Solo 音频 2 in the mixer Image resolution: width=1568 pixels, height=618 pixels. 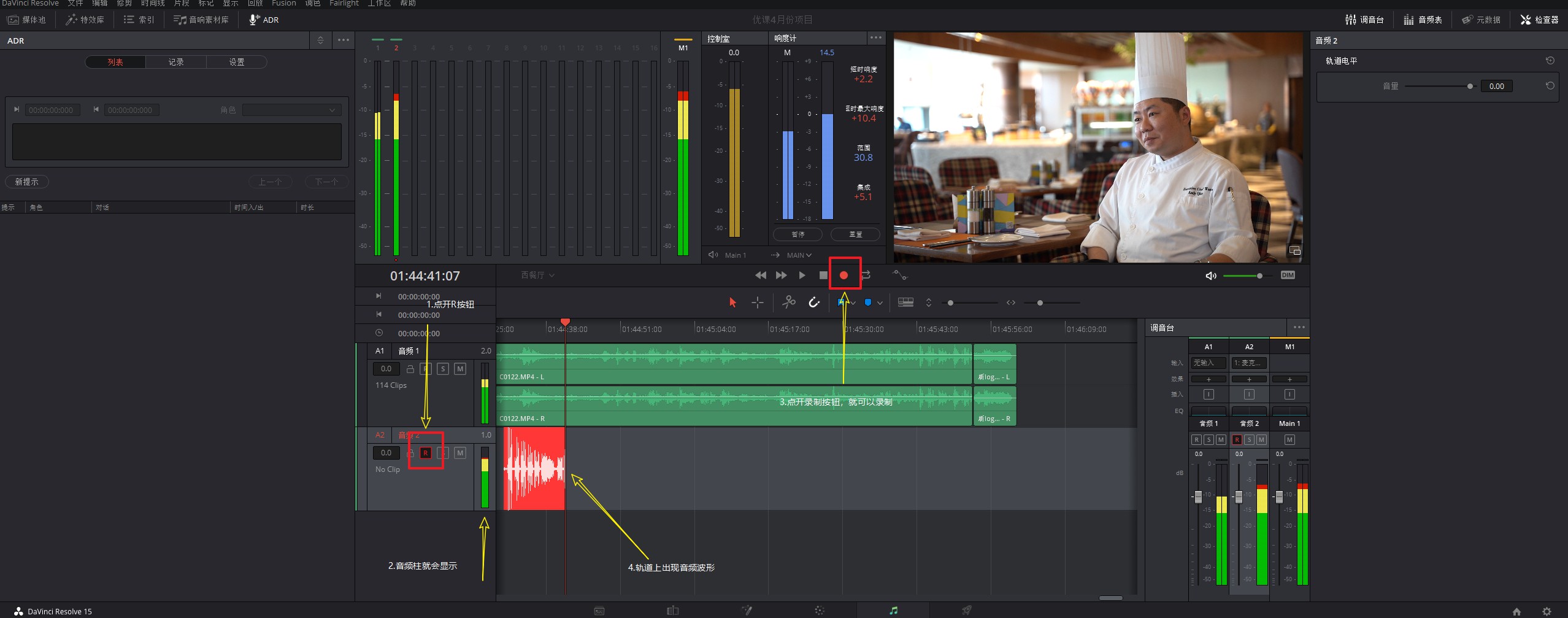point(1249,439)
